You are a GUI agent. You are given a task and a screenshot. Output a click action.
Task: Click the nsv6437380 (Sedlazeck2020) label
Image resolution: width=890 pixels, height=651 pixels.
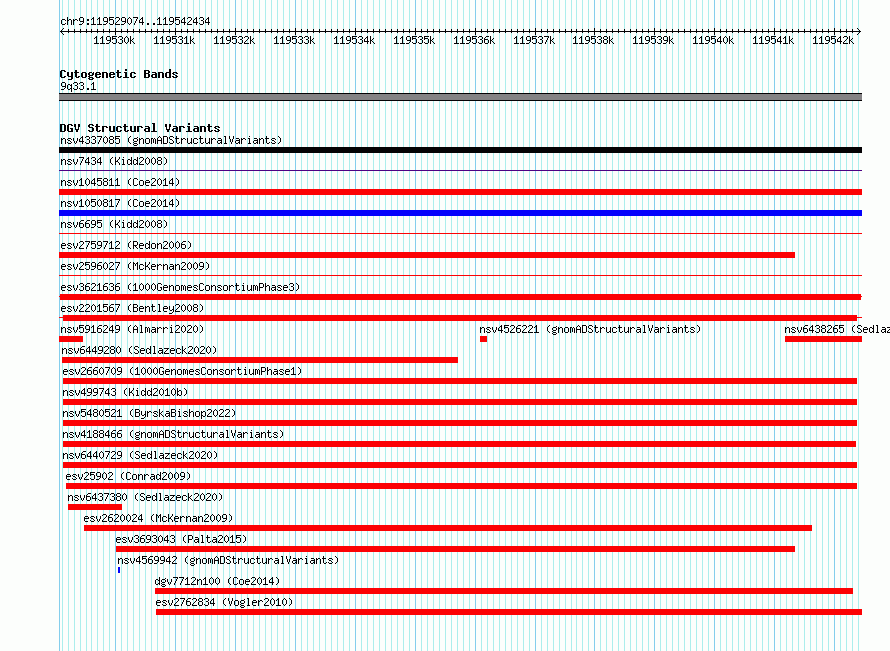pyautogui.click(x=145, y=497)
